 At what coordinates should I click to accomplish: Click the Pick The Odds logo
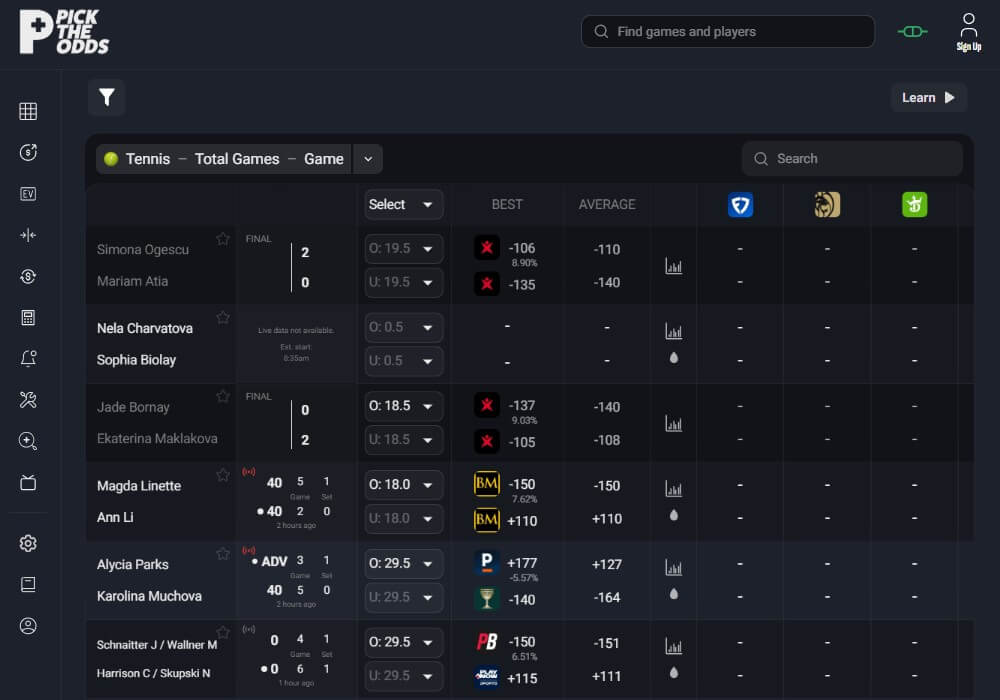pos(64,31)
